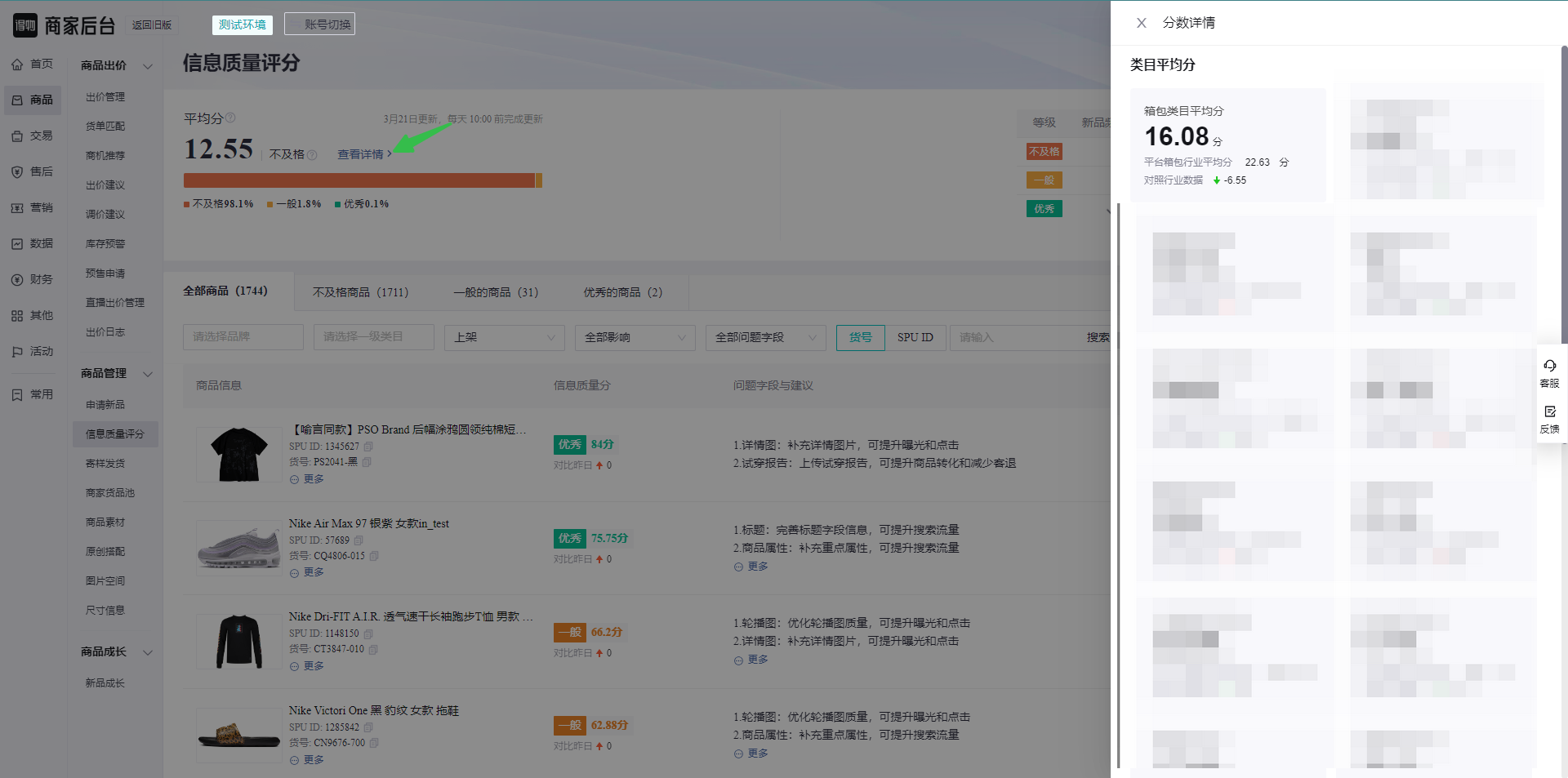Copy 货号 PS2041-黑 icon
Image resolution: width=1568 pixels, height=778 pixels.
tap(367, 462)
